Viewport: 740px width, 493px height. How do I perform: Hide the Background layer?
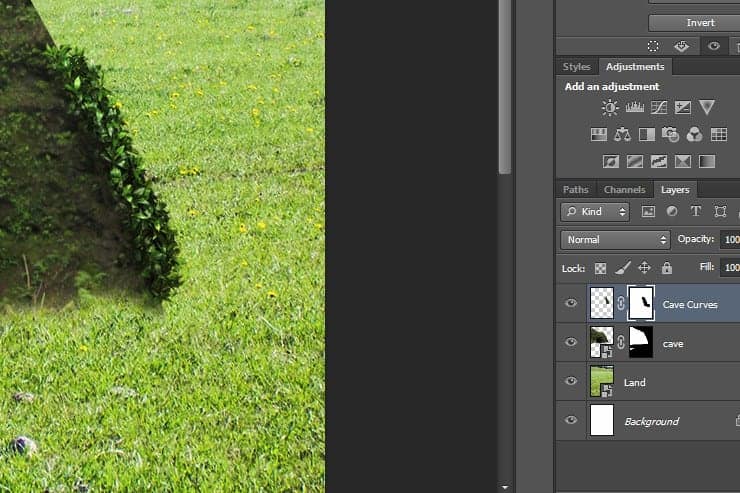571,420
